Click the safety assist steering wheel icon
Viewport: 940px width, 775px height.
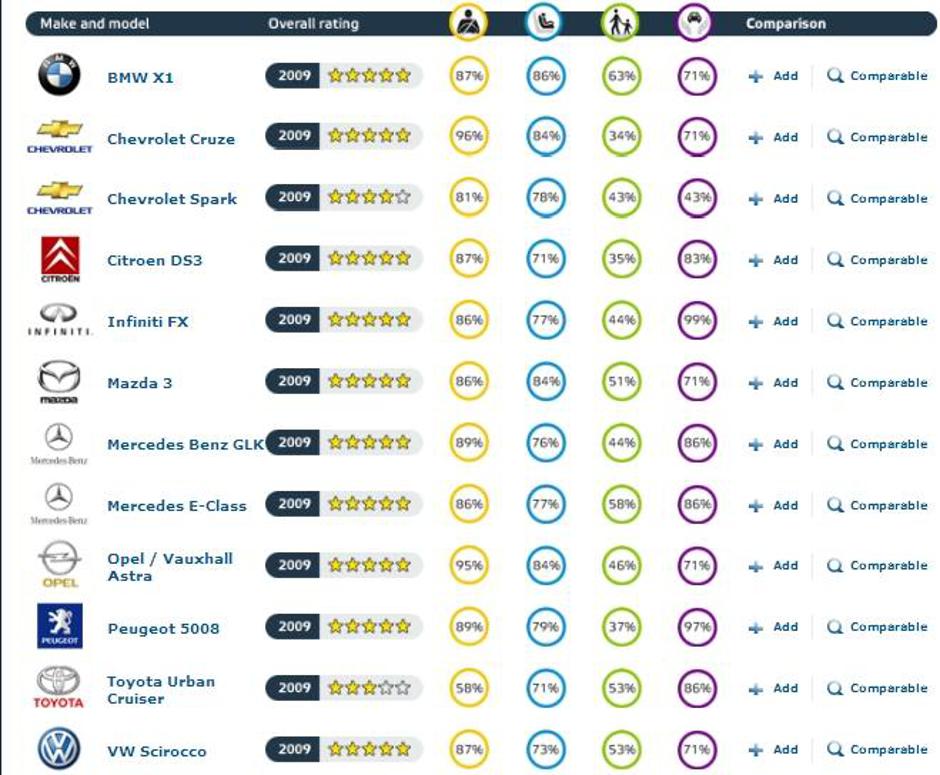tap(696, 21)
